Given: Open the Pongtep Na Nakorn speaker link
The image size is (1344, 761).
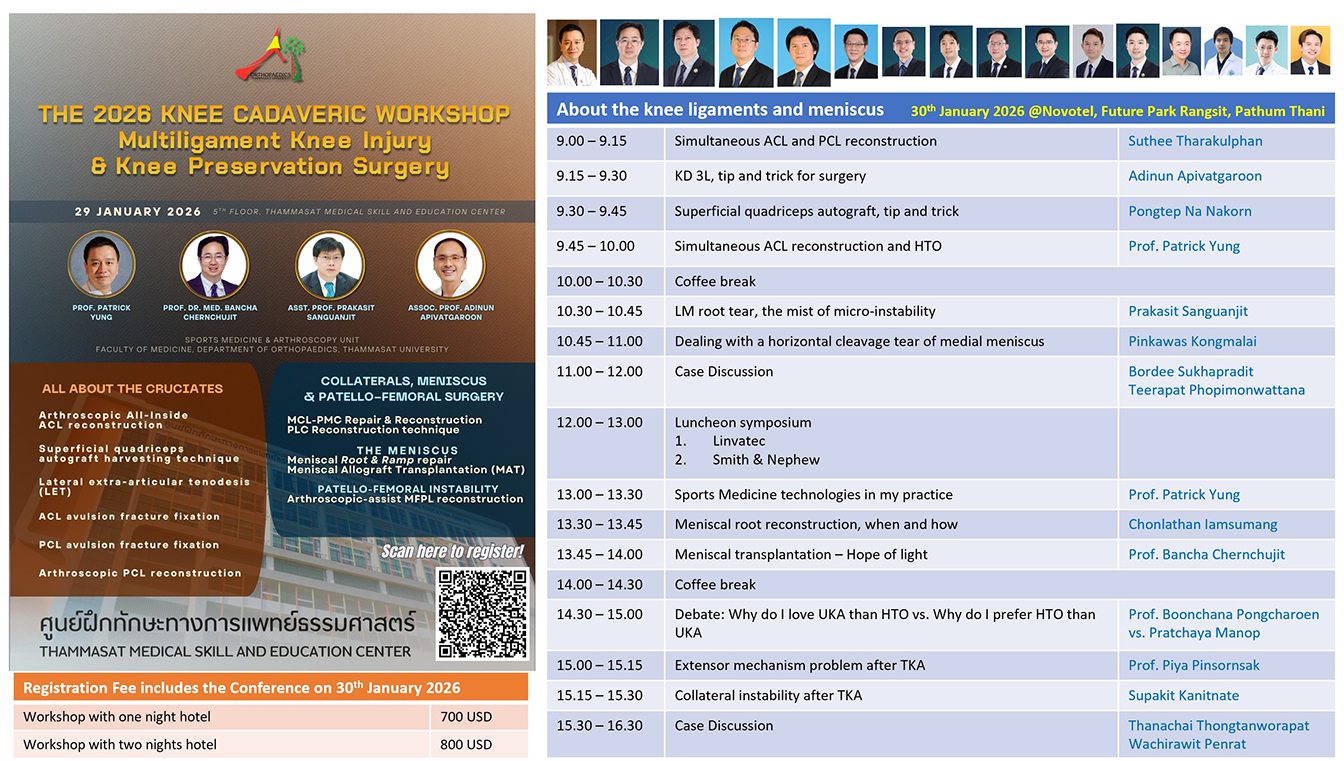Looking at the screenshot, I should (x=1189, y=211).
